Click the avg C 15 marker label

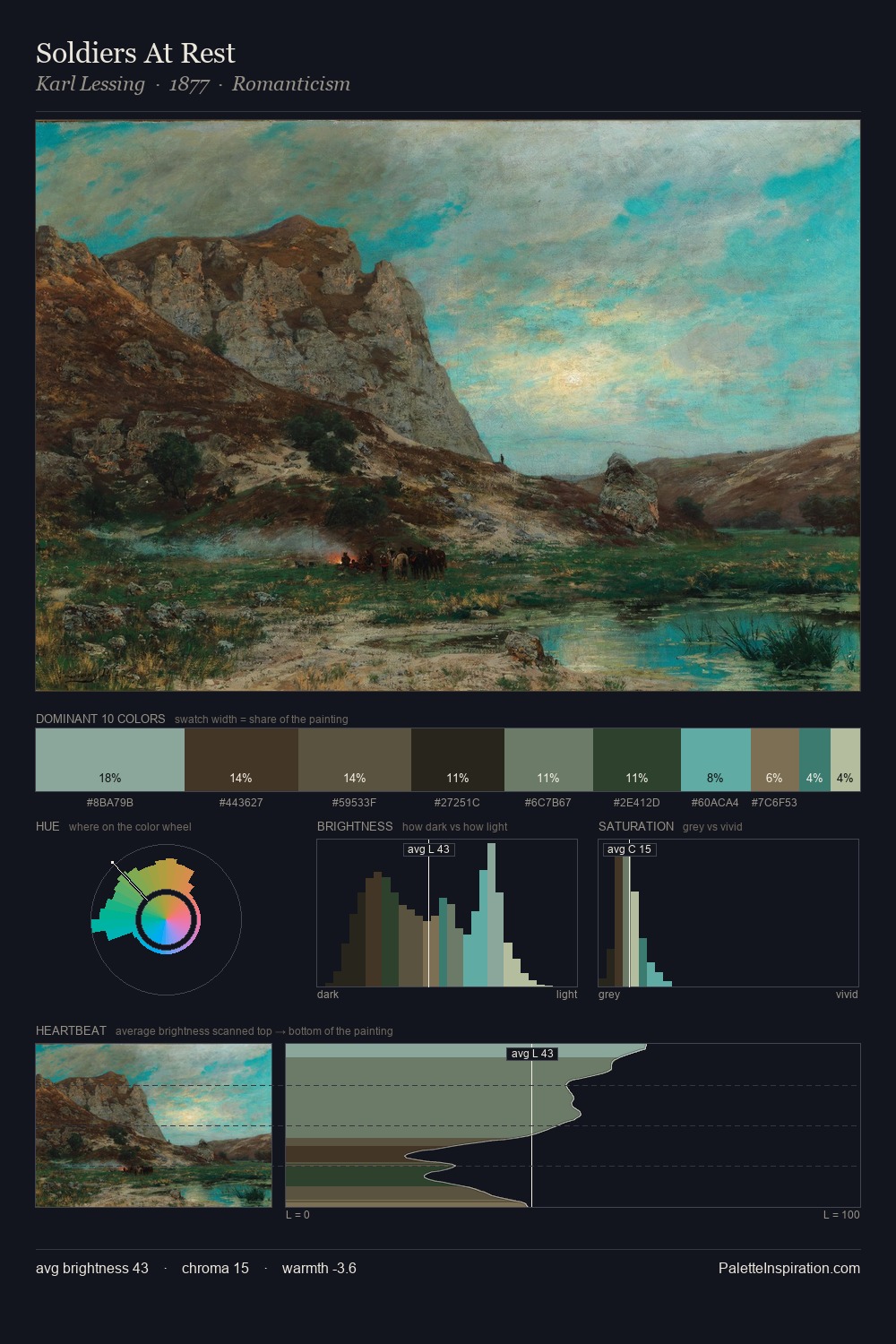tap(630, 849)
